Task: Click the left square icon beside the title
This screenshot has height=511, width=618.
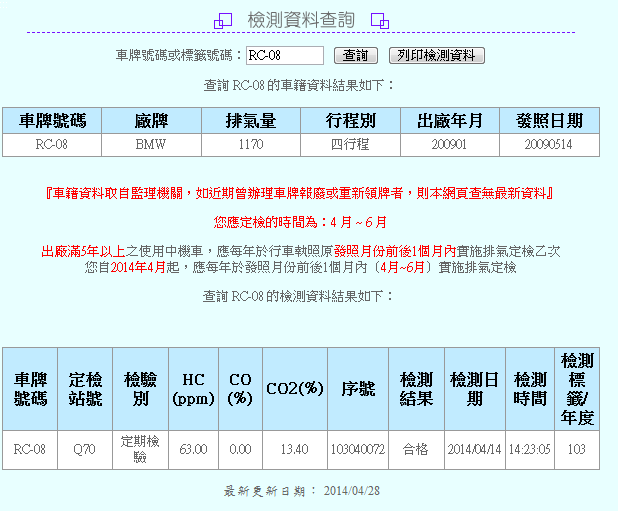Action: 223,21
